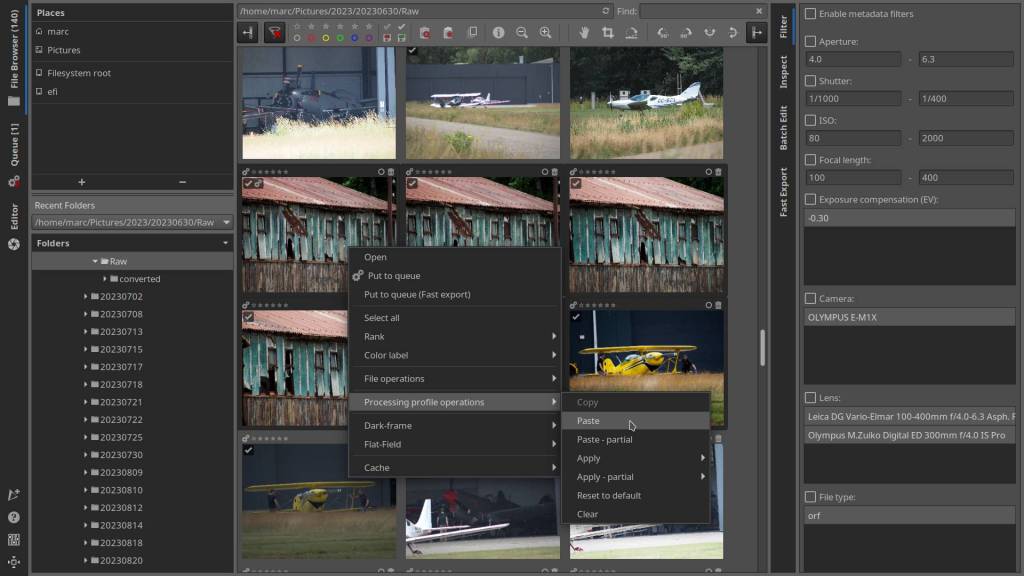Choose Paste - partial menu entry

pos(635,440)
